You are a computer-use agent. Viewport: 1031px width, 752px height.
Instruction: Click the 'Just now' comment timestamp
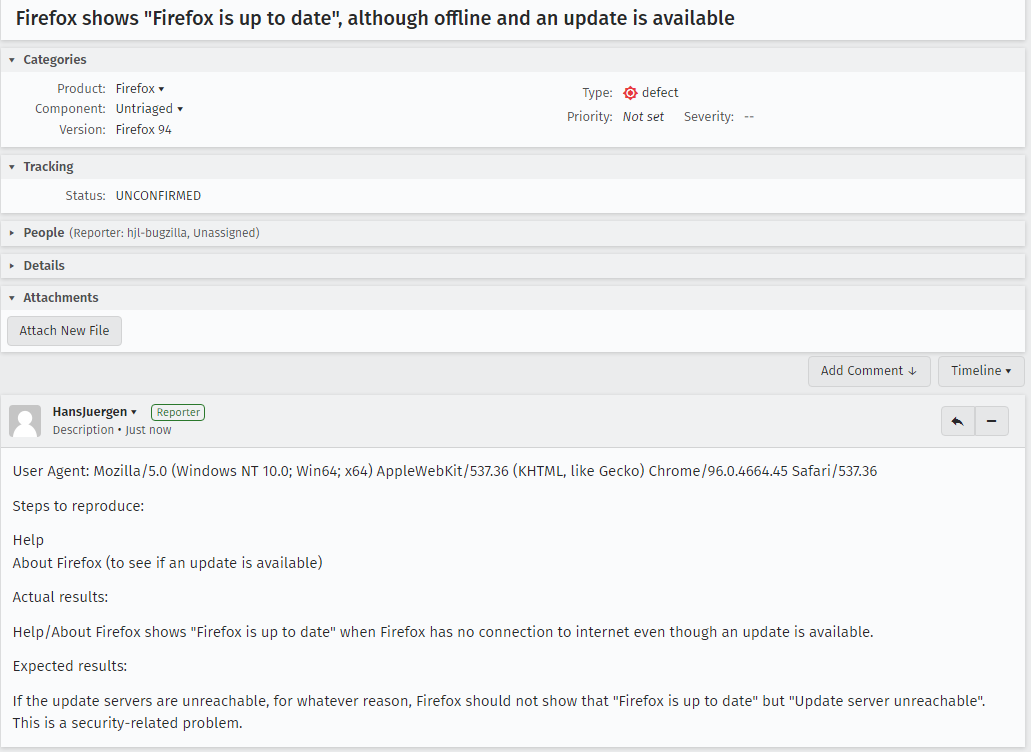pos(148,430)
